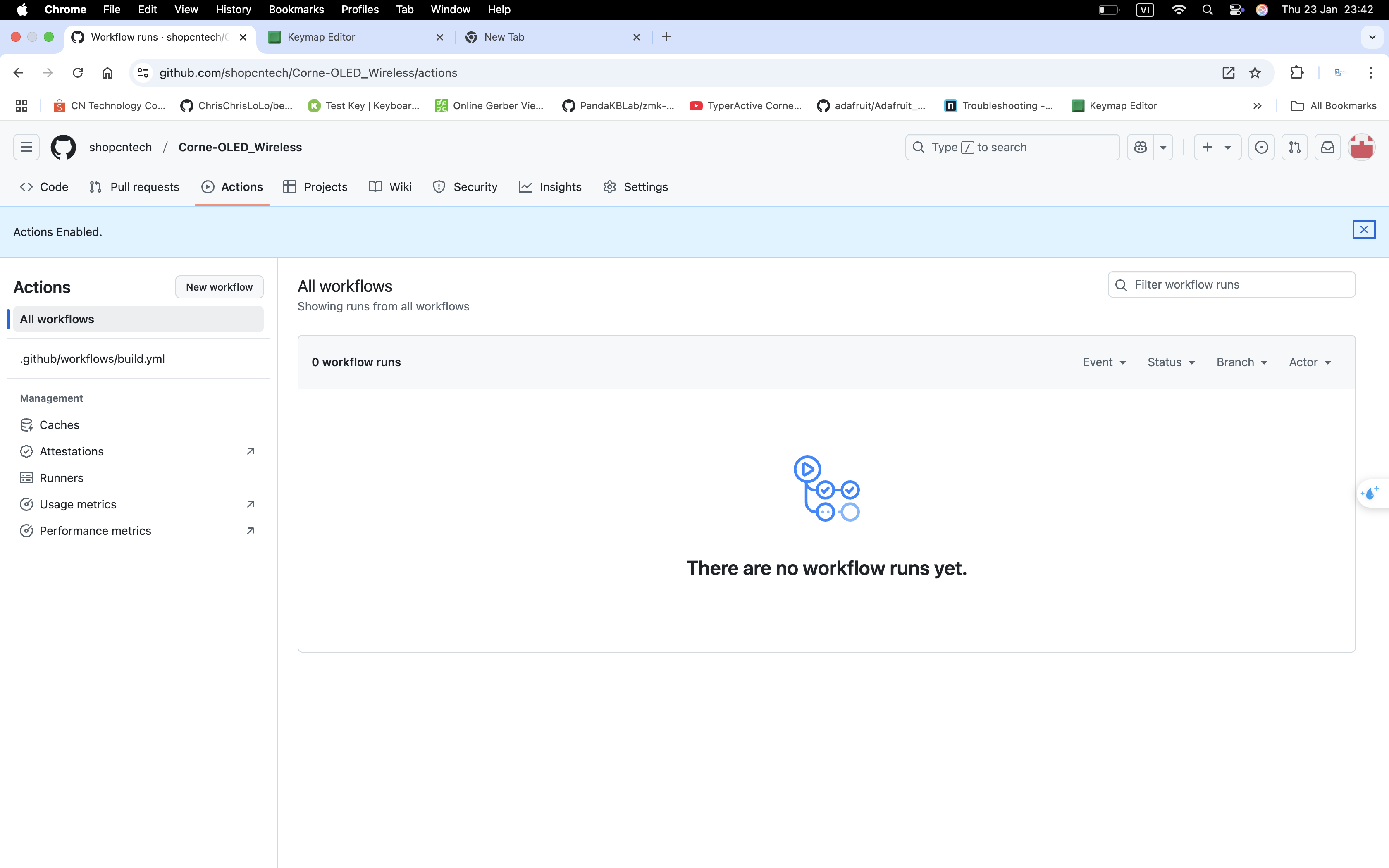Open adafruit/Adafruit bookmark
The width and height of the screenshot is (1389, 868).
(871, 106)
